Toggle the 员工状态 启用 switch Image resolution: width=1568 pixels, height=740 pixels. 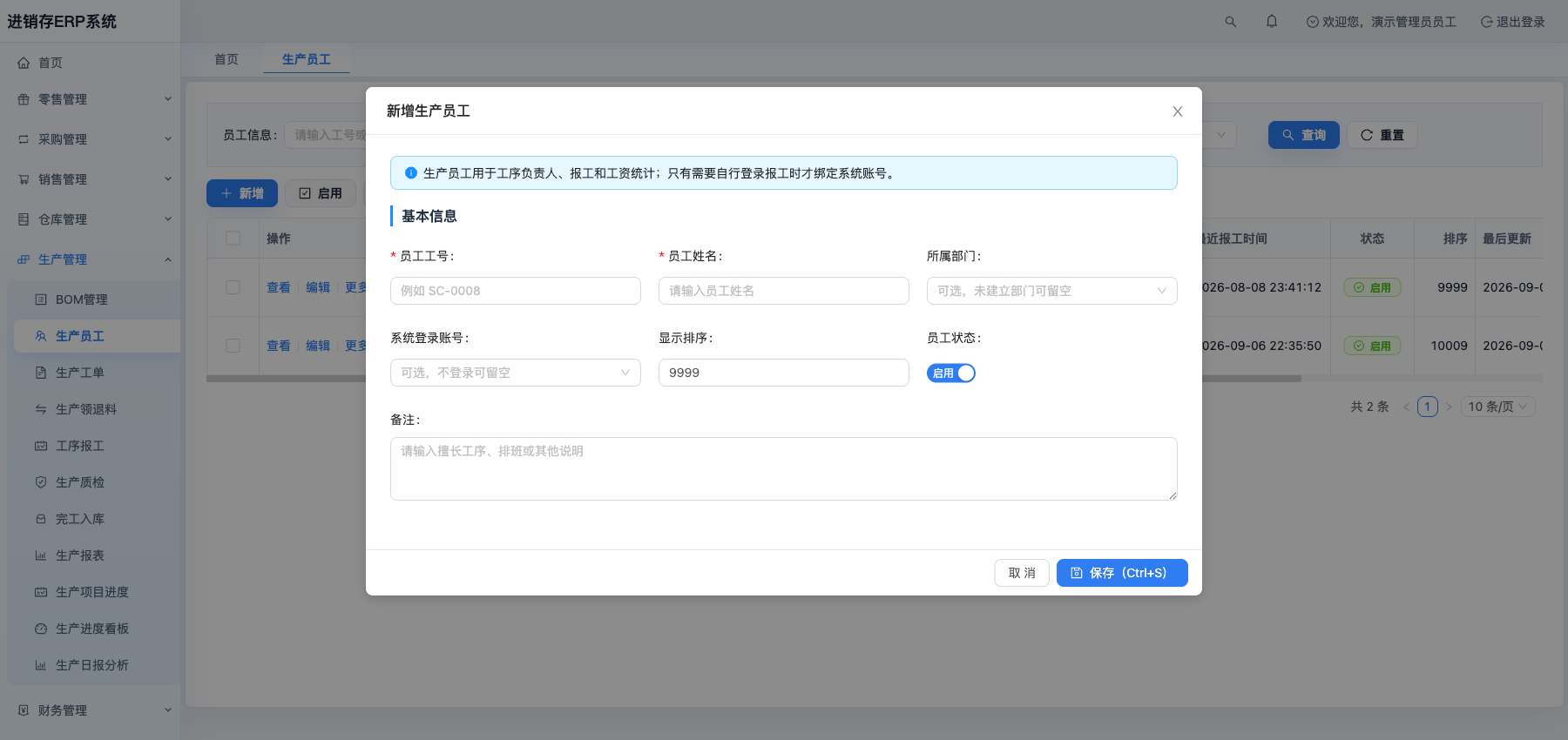(x=951, y=373)
